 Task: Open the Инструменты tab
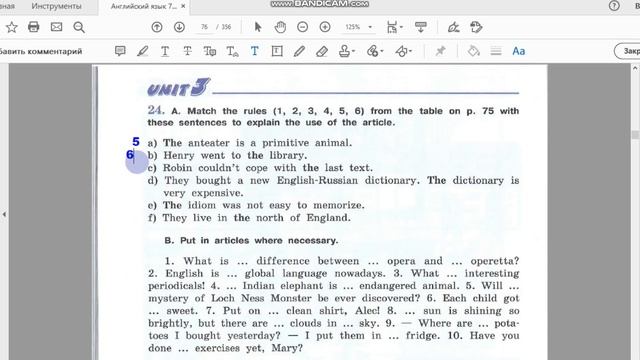point(56,6)
